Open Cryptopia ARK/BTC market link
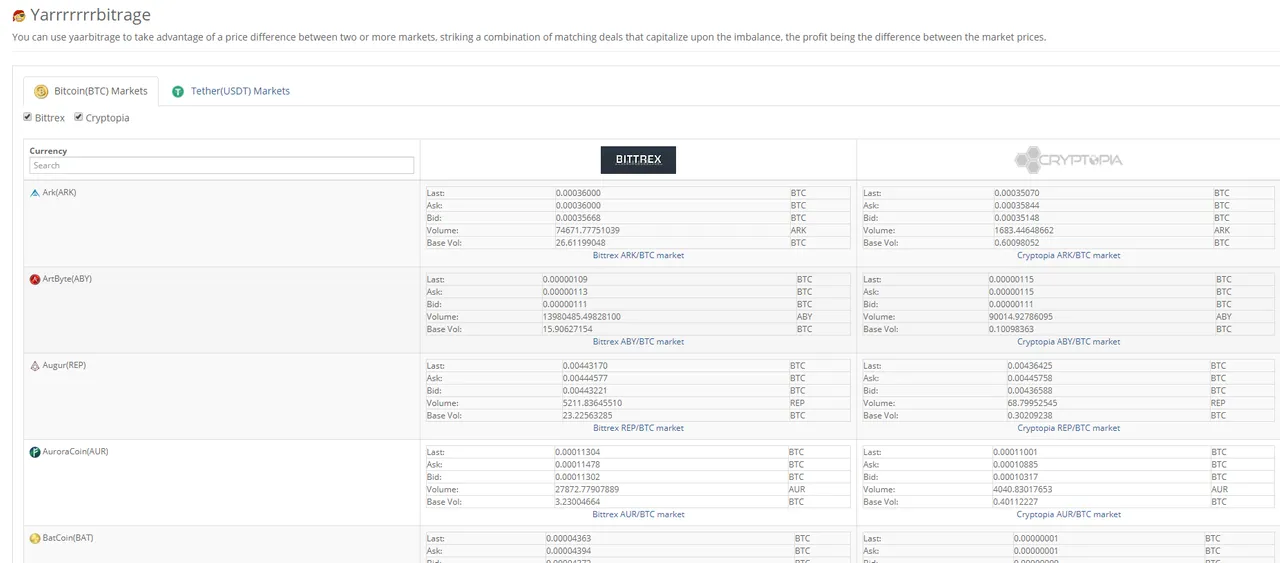The image size is (1280, 563). [x=1068, y=255]
